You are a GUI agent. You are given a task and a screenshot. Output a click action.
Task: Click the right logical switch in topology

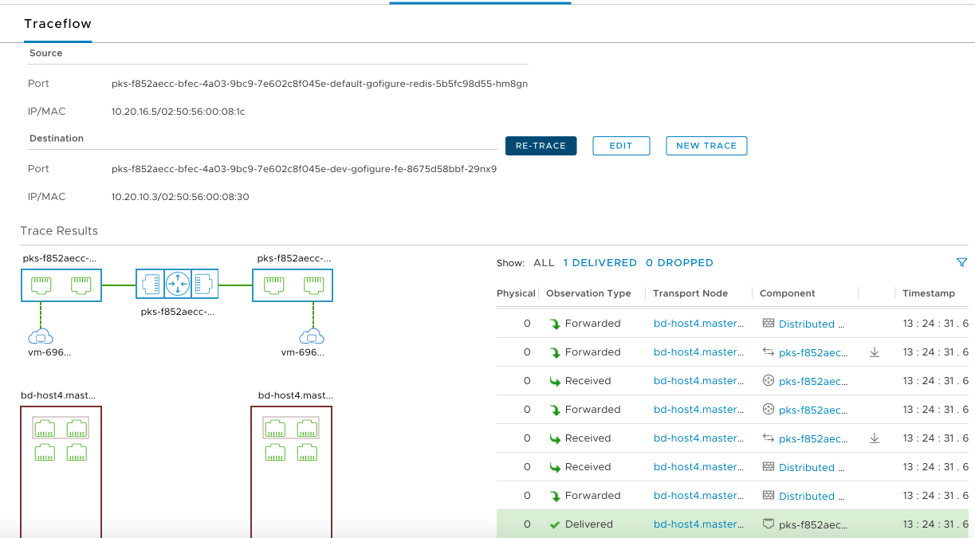pos(292,285)
